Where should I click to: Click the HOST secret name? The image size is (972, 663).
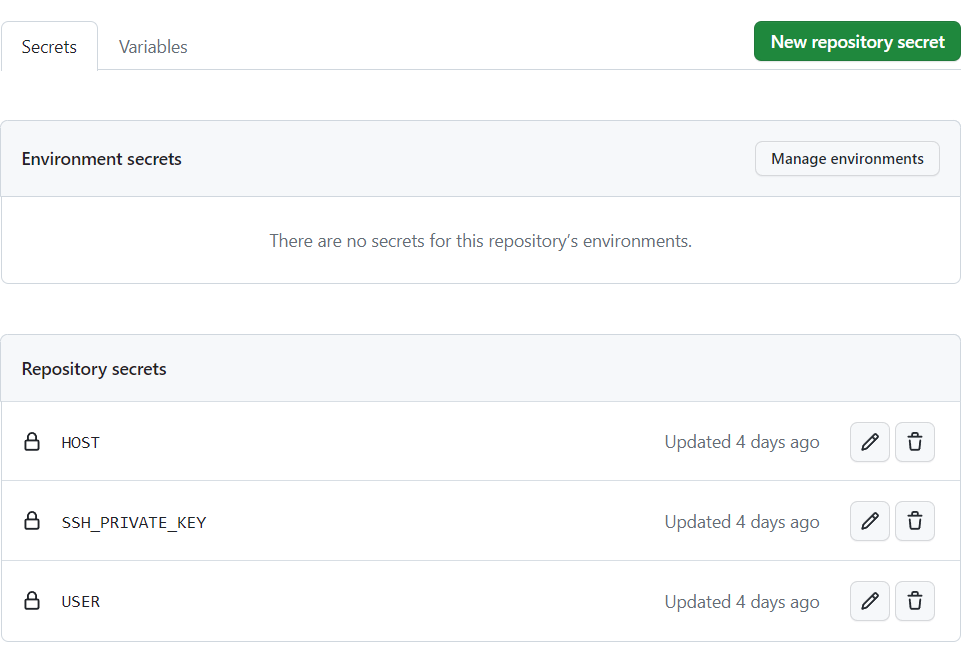coord(81,442)
